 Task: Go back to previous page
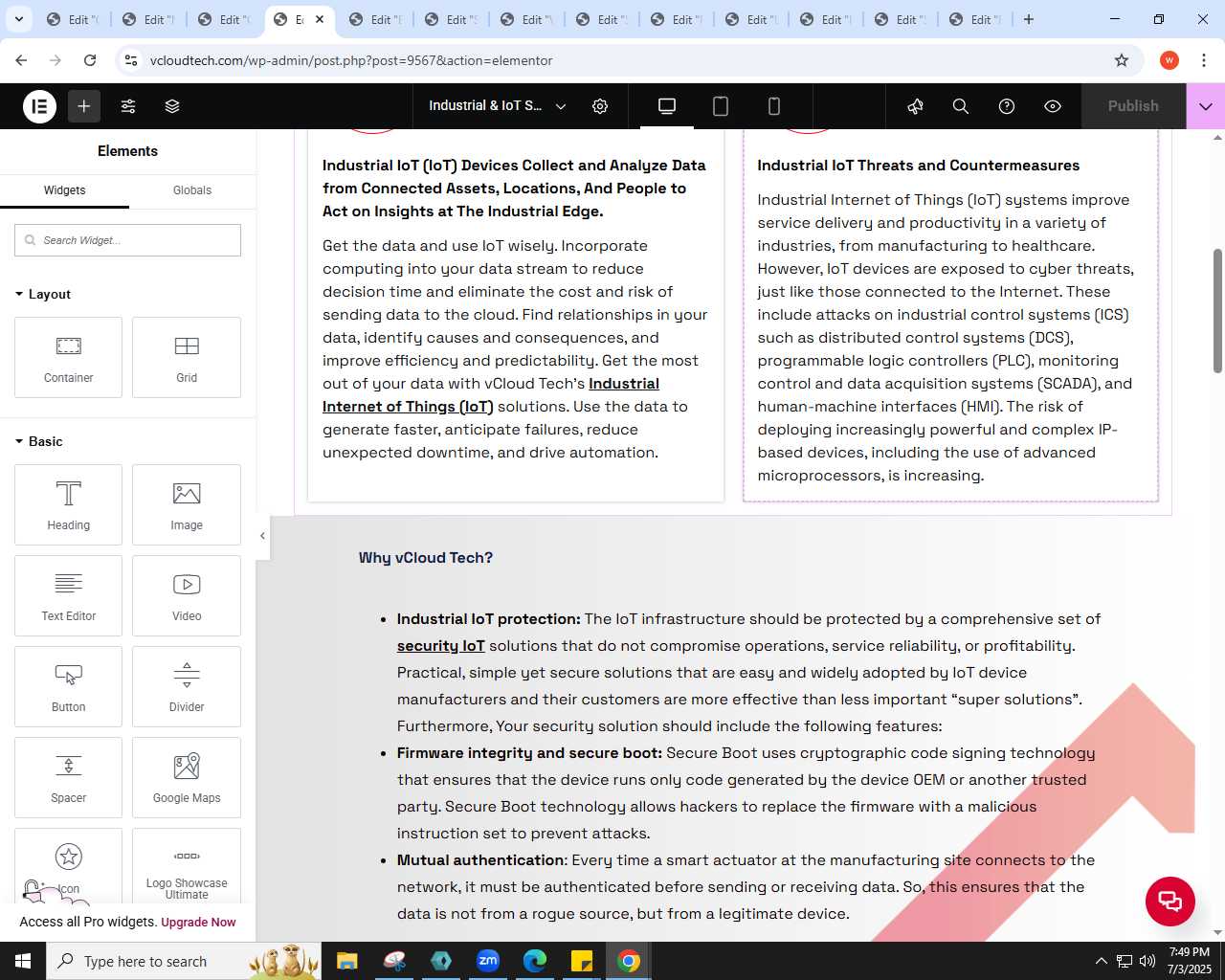(x=21, y=60)
